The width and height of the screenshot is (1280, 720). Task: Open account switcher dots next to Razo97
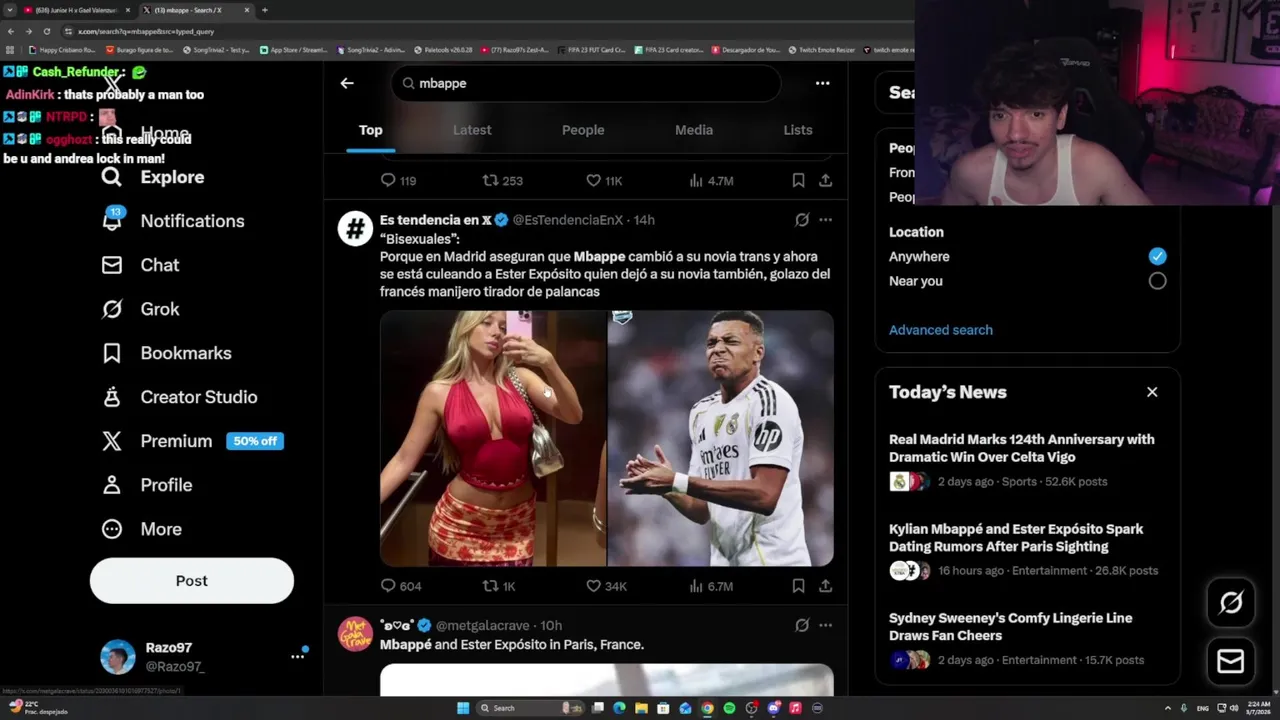(297, 656)
